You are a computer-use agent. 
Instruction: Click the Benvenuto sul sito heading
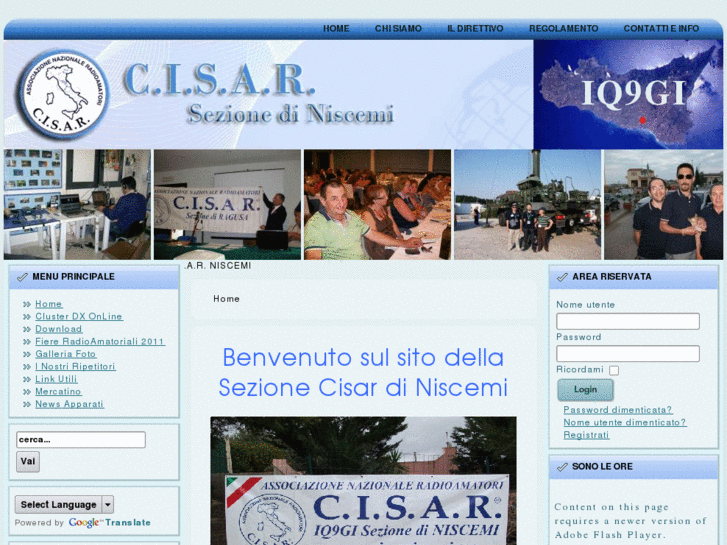click(363, 372)
